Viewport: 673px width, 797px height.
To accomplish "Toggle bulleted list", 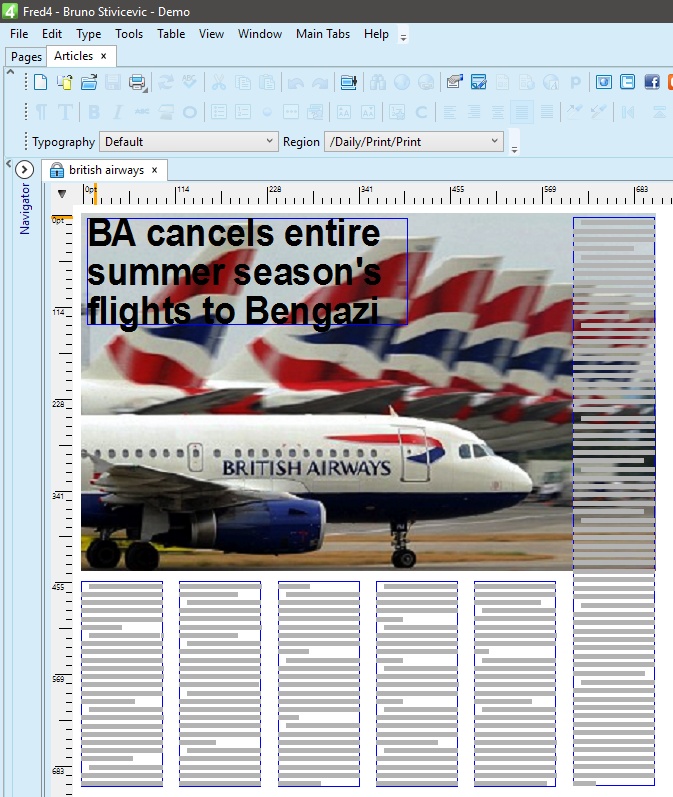I will pyautogui.click(x=219, y=112).
